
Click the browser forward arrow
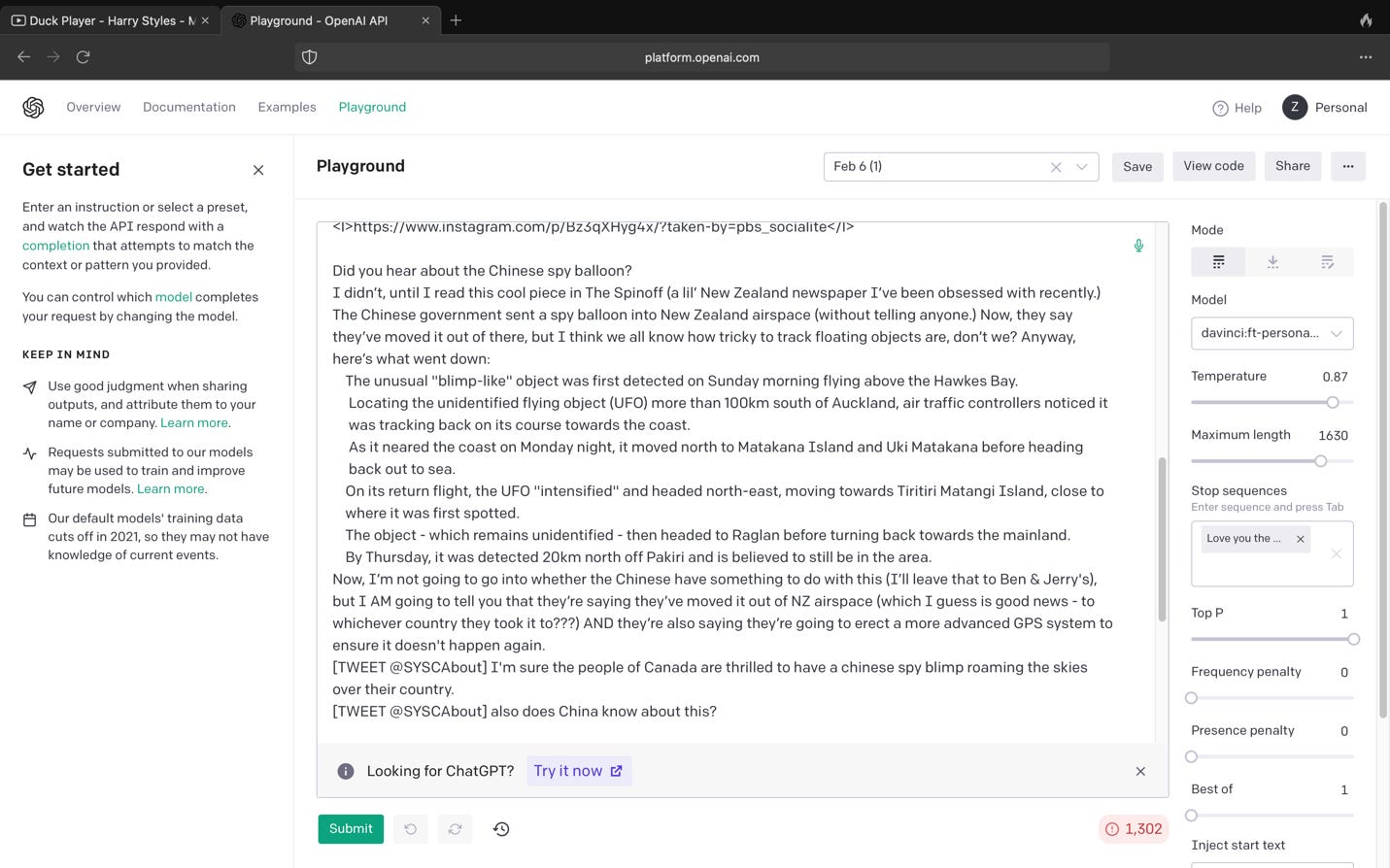pos(53,57)
